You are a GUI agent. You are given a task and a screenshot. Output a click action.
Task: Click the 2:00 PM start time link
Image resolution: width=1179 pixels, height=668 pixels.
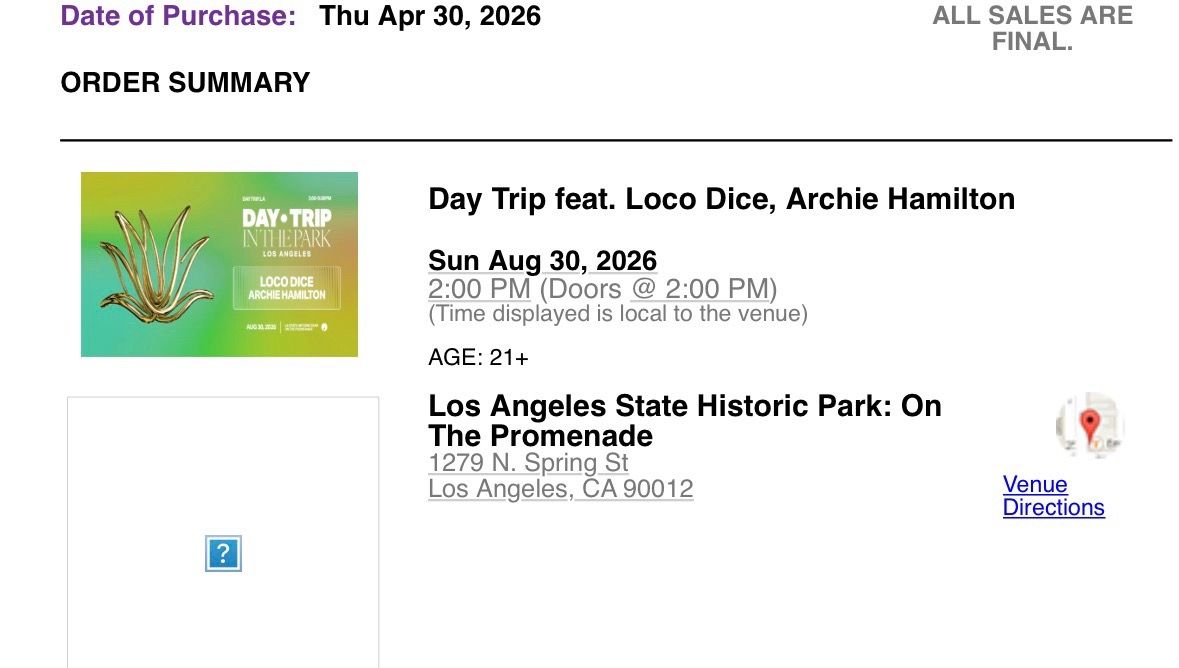click(x=480, y=289)
